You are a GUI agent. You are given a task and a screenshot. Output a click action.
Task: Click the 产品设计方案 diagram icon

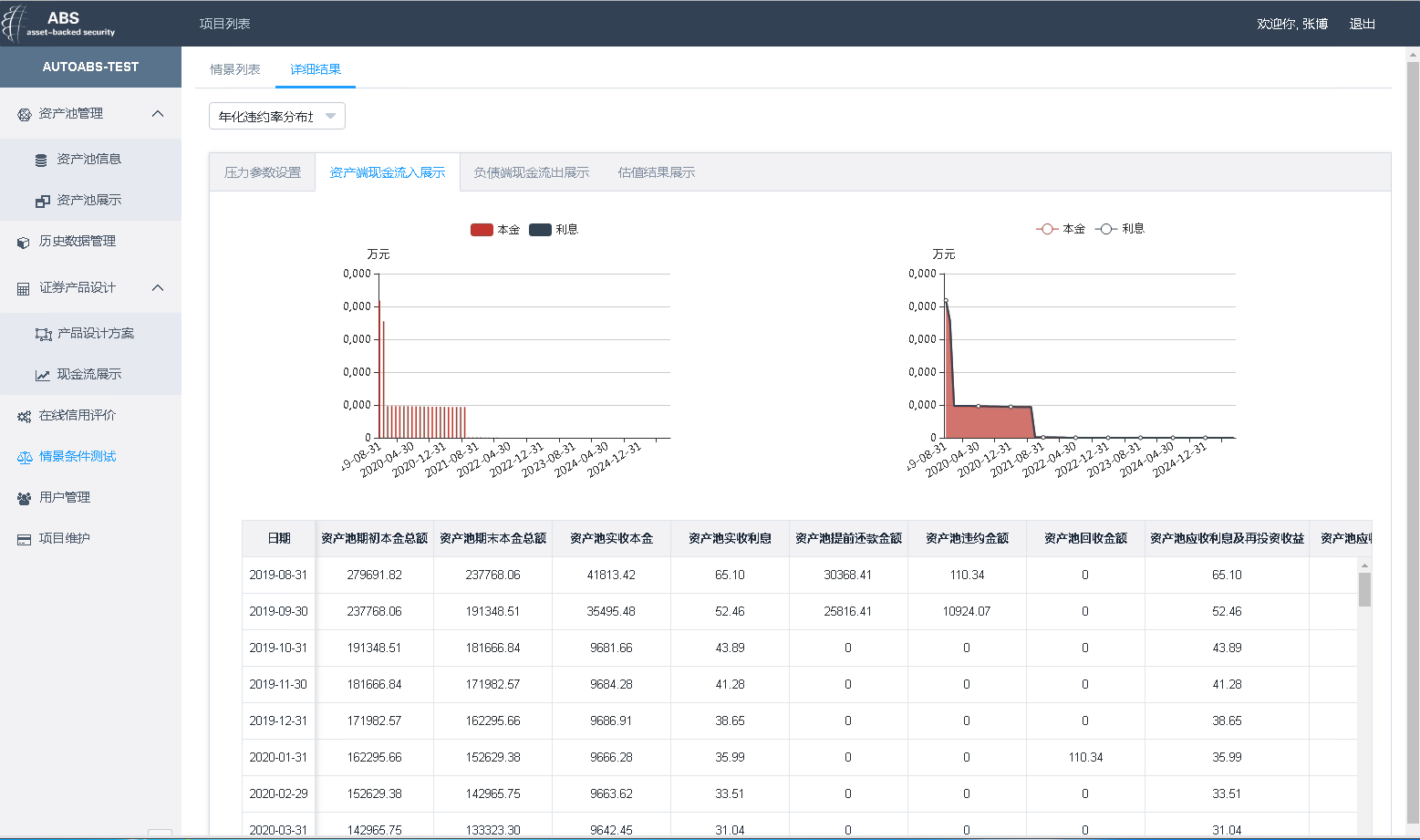click(x=43, y=334)
